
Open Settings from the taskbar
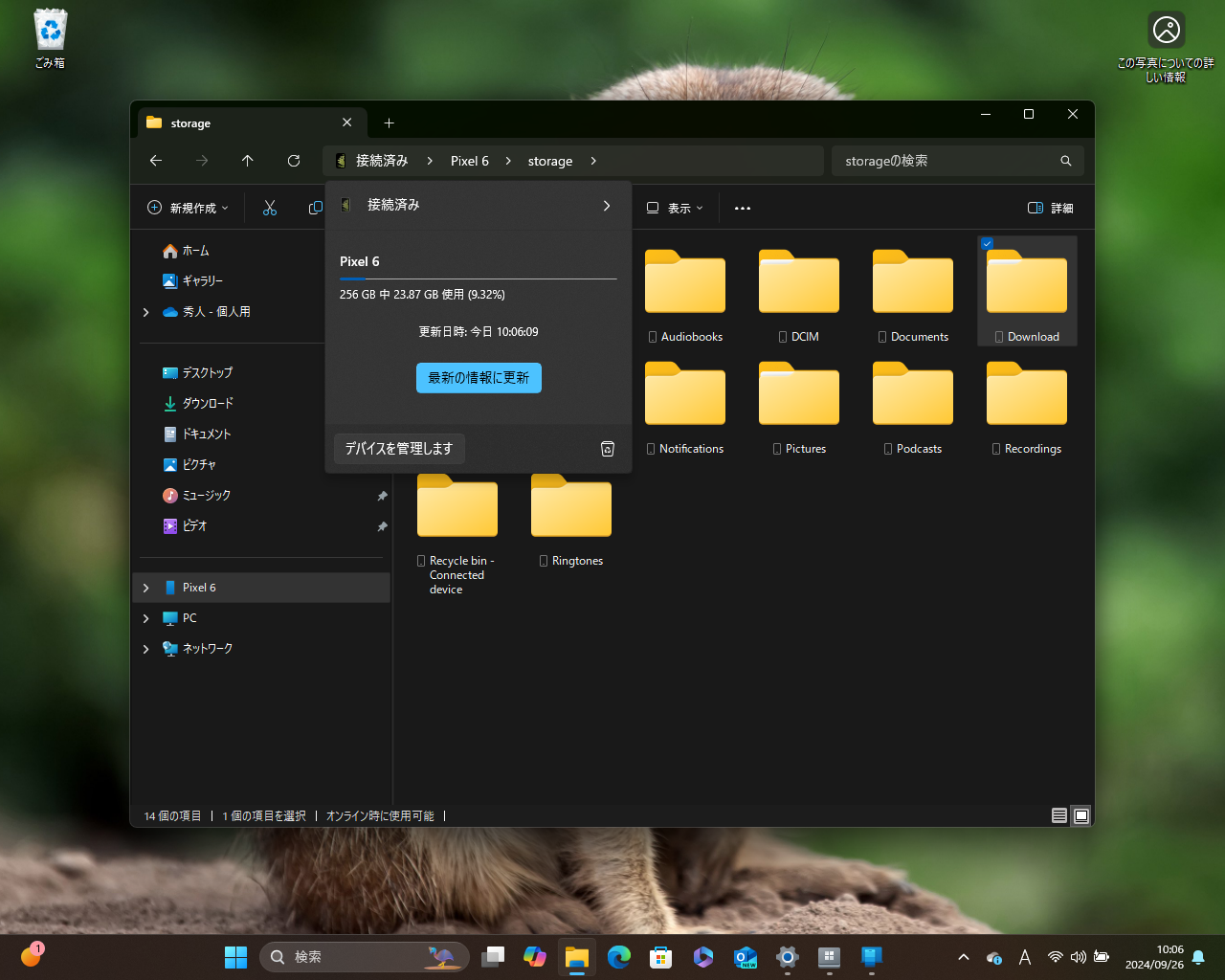click(x=788, y=957)
